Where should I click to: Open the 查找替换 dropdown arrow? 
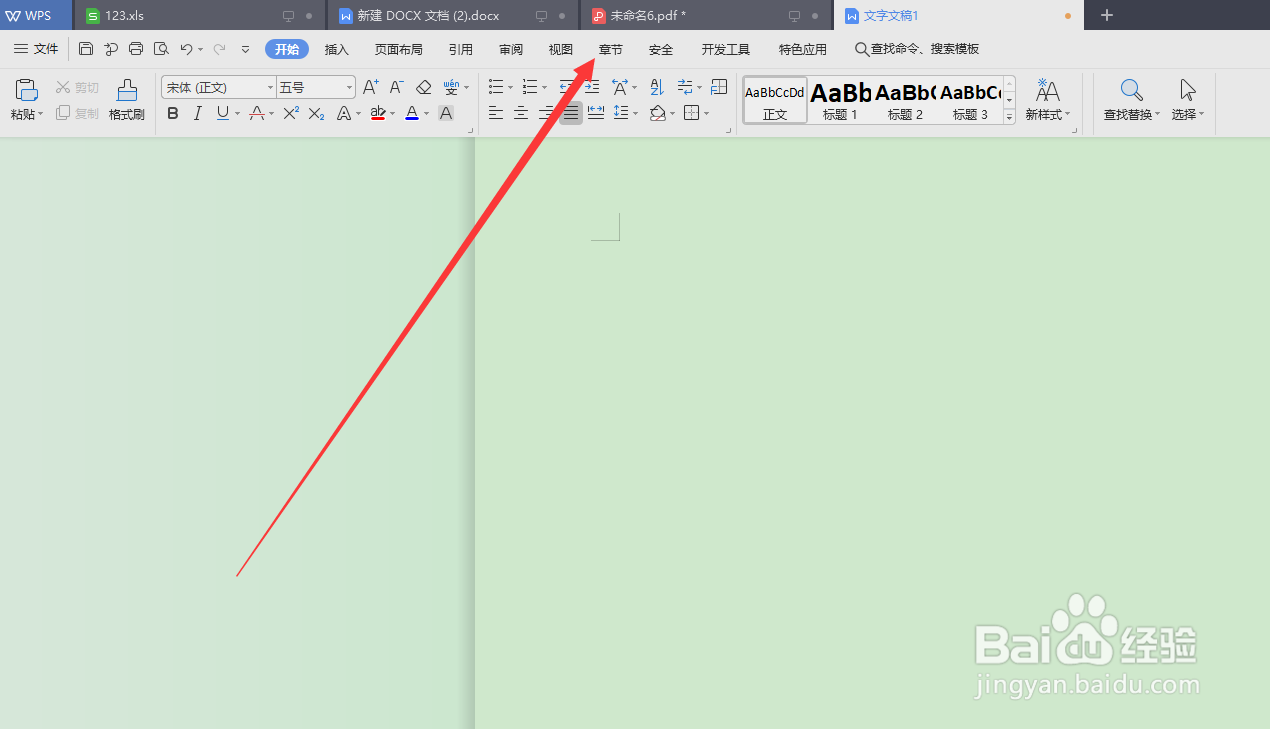(x=1157, y=115)
